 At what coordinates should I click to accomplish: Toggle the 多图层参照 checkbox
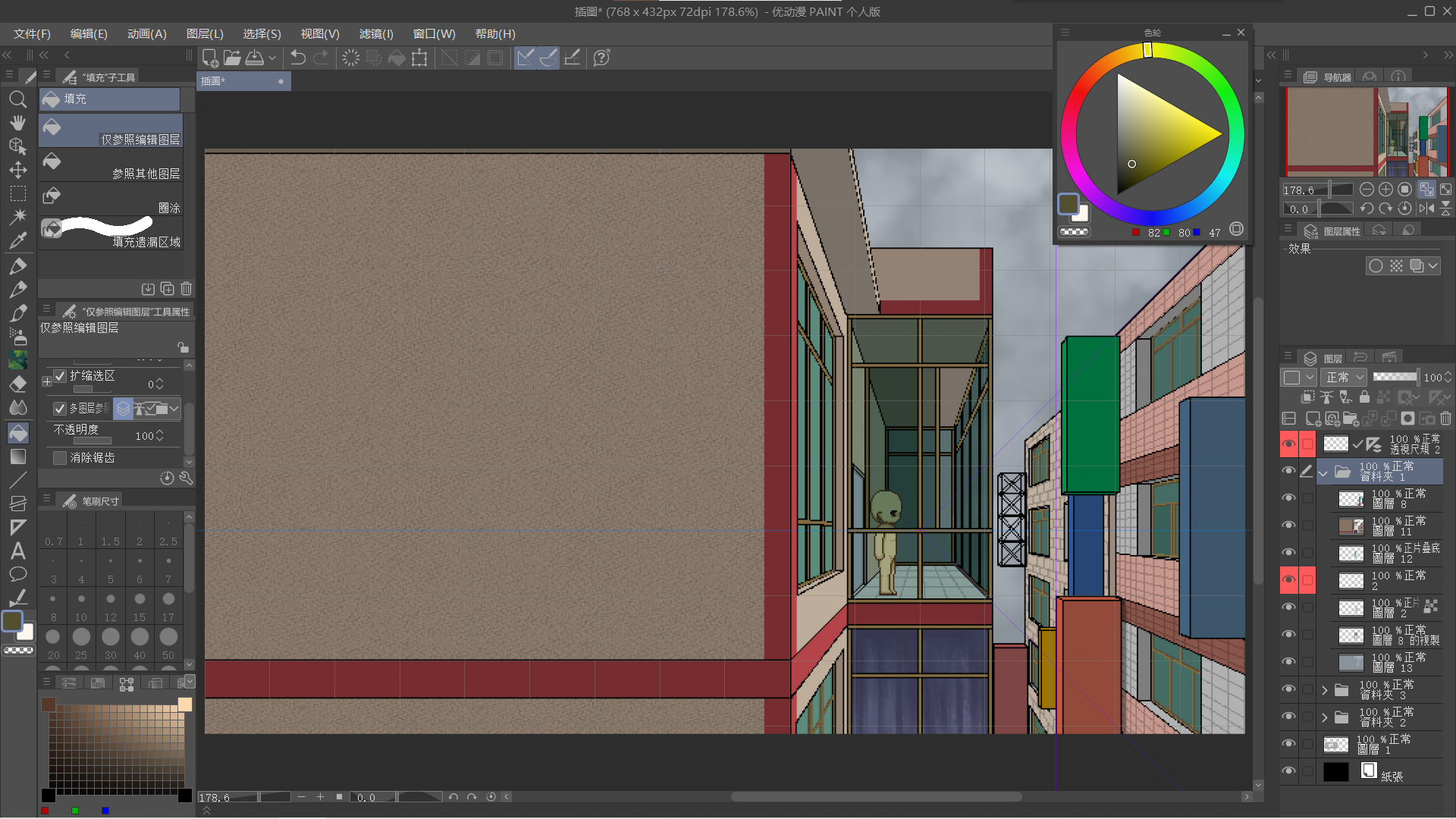coord(60,409)
